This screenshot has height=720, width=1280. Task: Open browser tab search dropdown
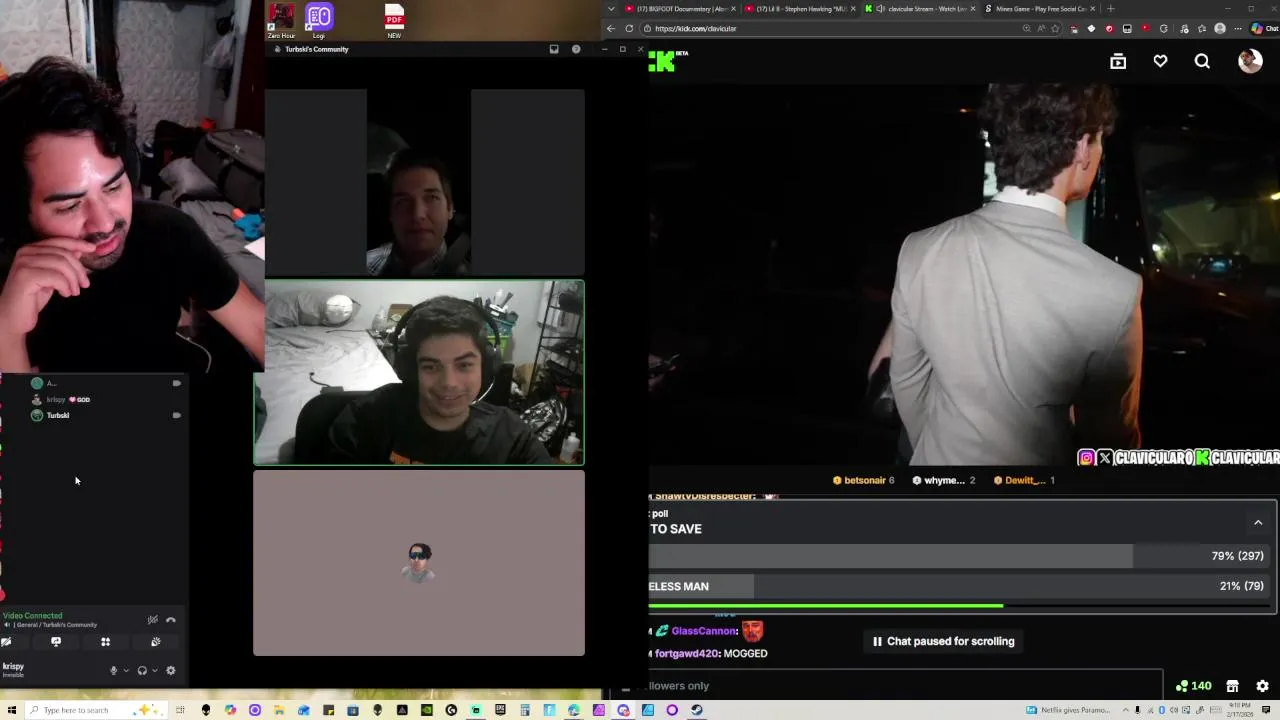tap(611, 9)
